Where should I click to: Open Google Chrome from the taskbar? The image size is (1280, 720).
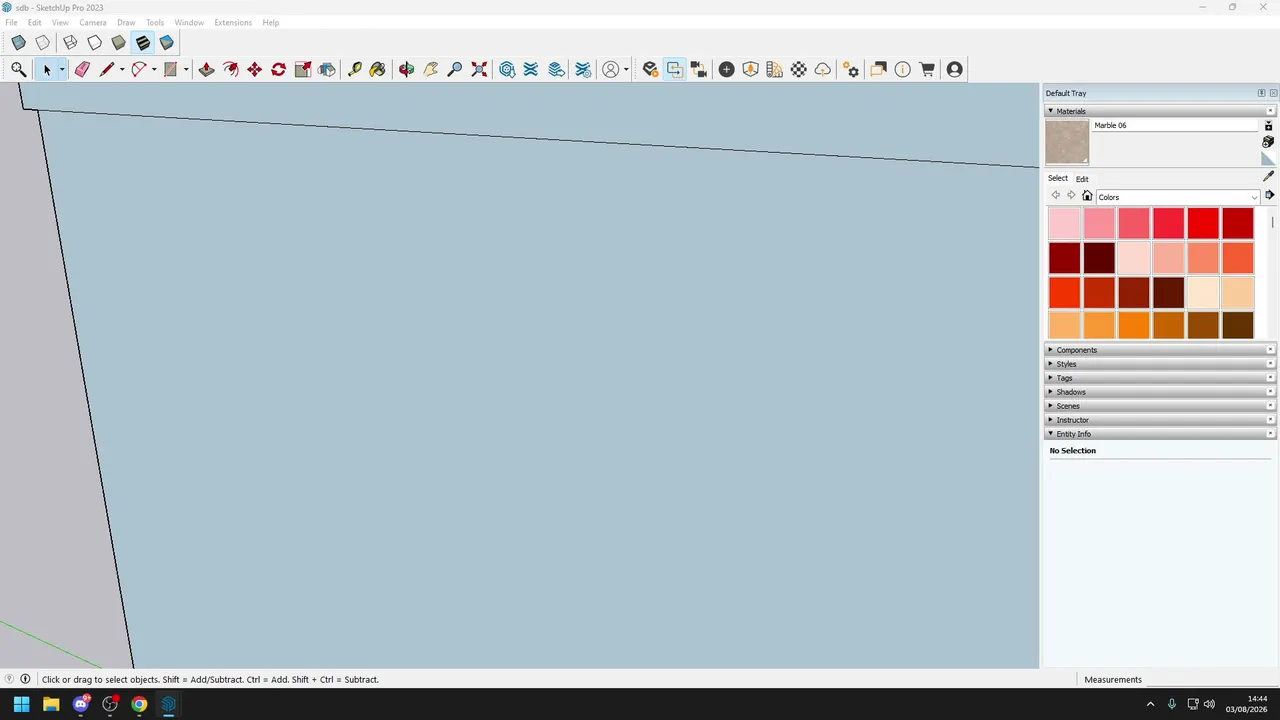click(139, 704)
